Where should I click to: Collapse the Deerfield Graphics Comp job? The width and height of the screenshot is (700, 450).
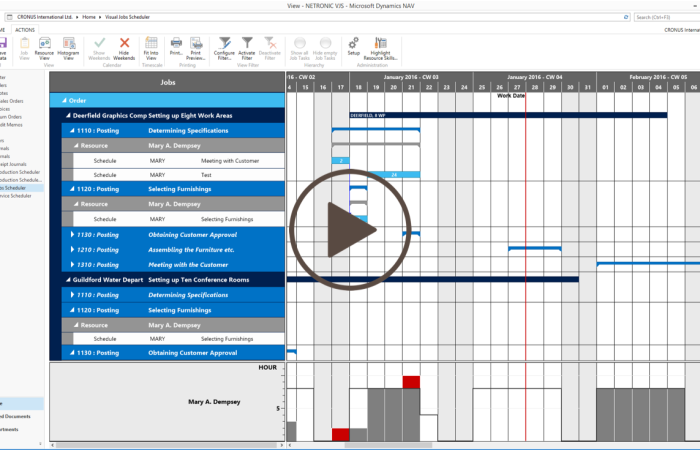[68, 115]
